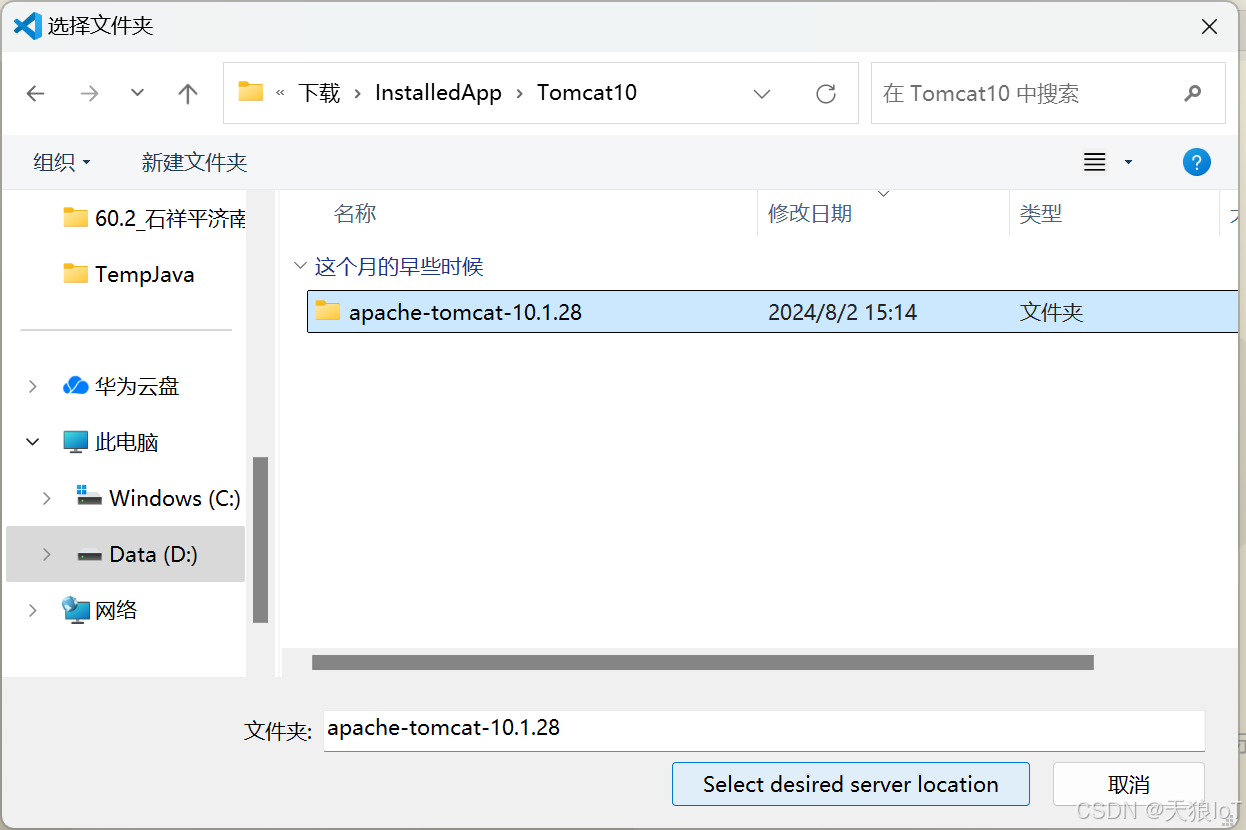Select Tomcat10 breadcrumb segment
Viewport: 1246px width, 830px height.
point(587,93)
